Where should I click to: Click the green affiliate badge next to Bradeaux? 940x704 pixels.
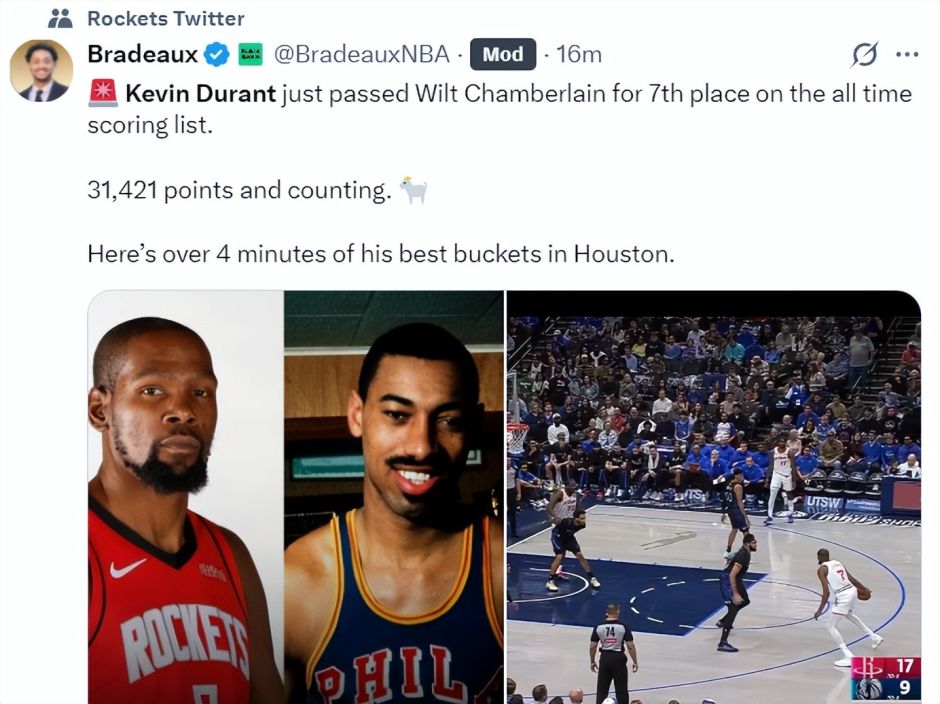[250, 55]
